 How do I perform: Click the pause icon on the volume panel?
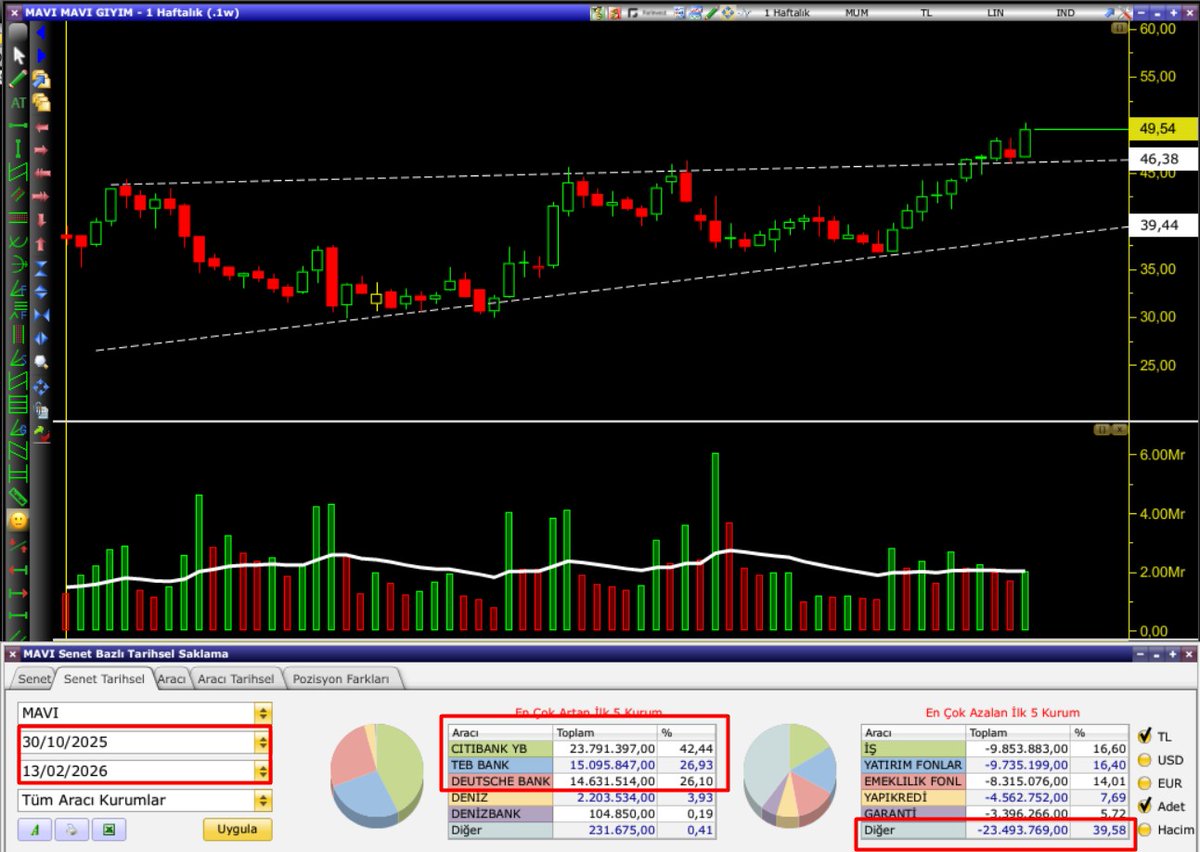coord(1104,429)
